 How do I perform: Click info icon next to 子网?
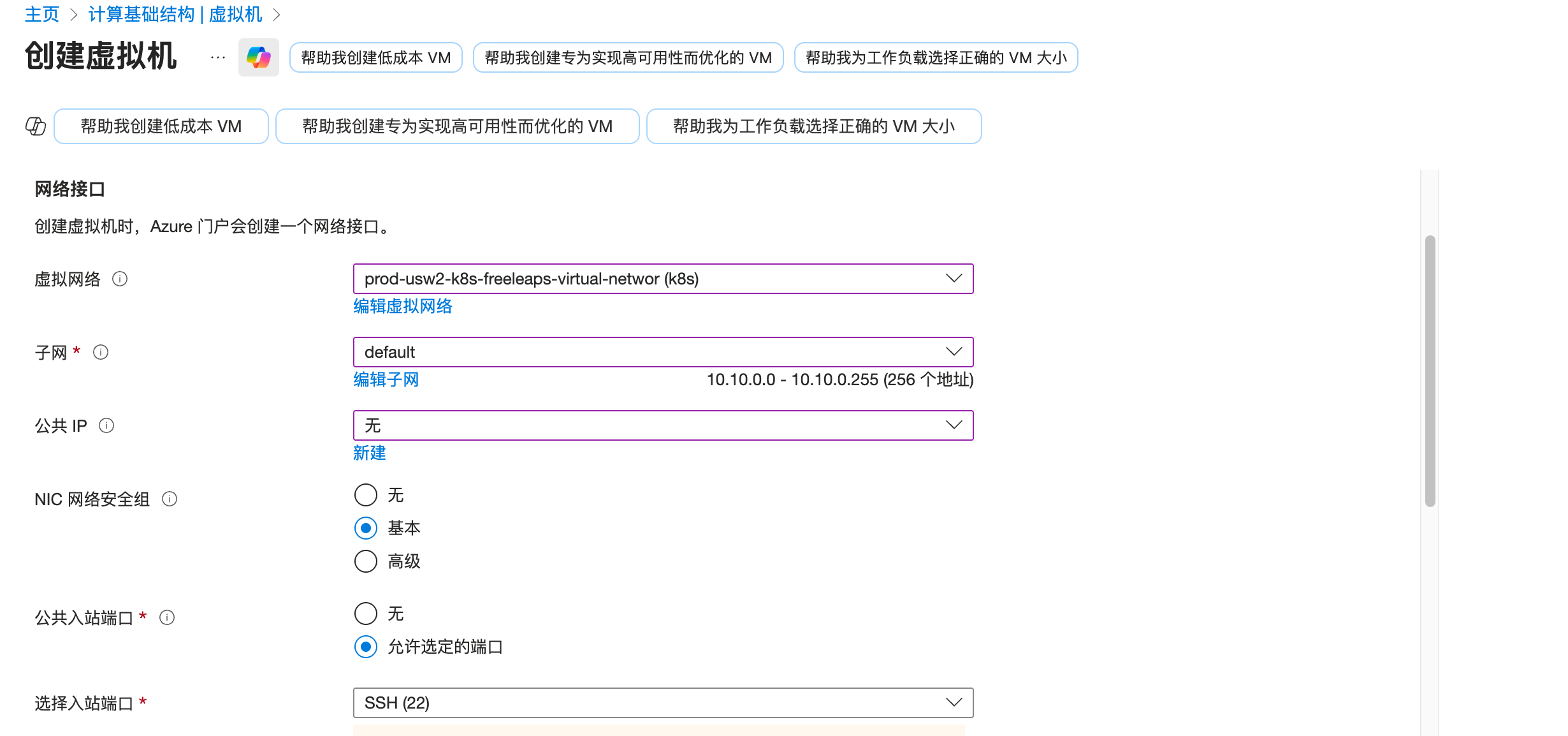pos(101,353)
